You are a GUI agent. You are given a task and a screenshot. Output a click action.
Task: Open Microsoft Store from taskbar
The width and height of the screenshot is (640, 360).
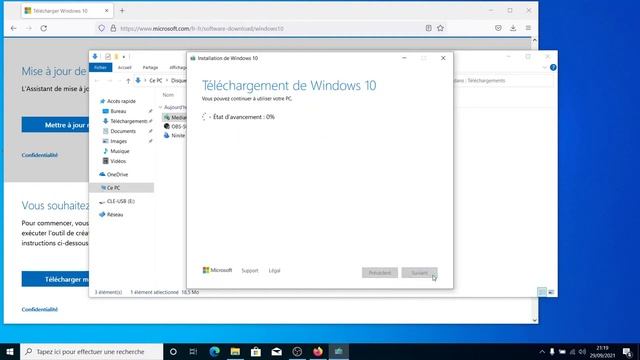[x=256, y=351]
